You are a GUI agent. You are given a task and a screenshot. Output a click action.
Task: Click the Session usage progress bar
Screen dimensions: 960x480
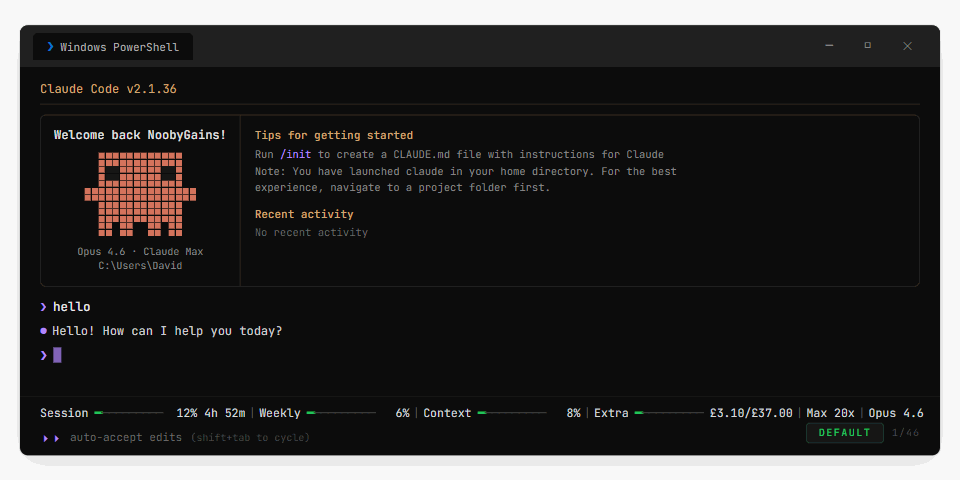pos(129,413)
